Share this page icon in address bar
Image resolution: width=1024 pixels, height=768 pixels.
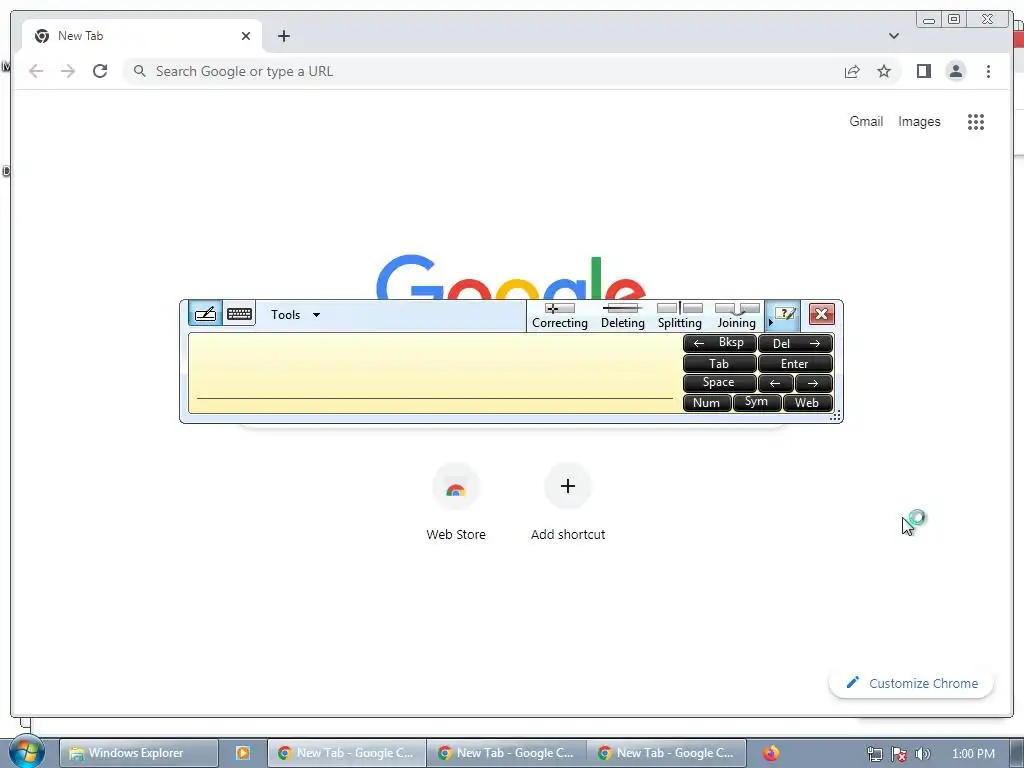852,71
